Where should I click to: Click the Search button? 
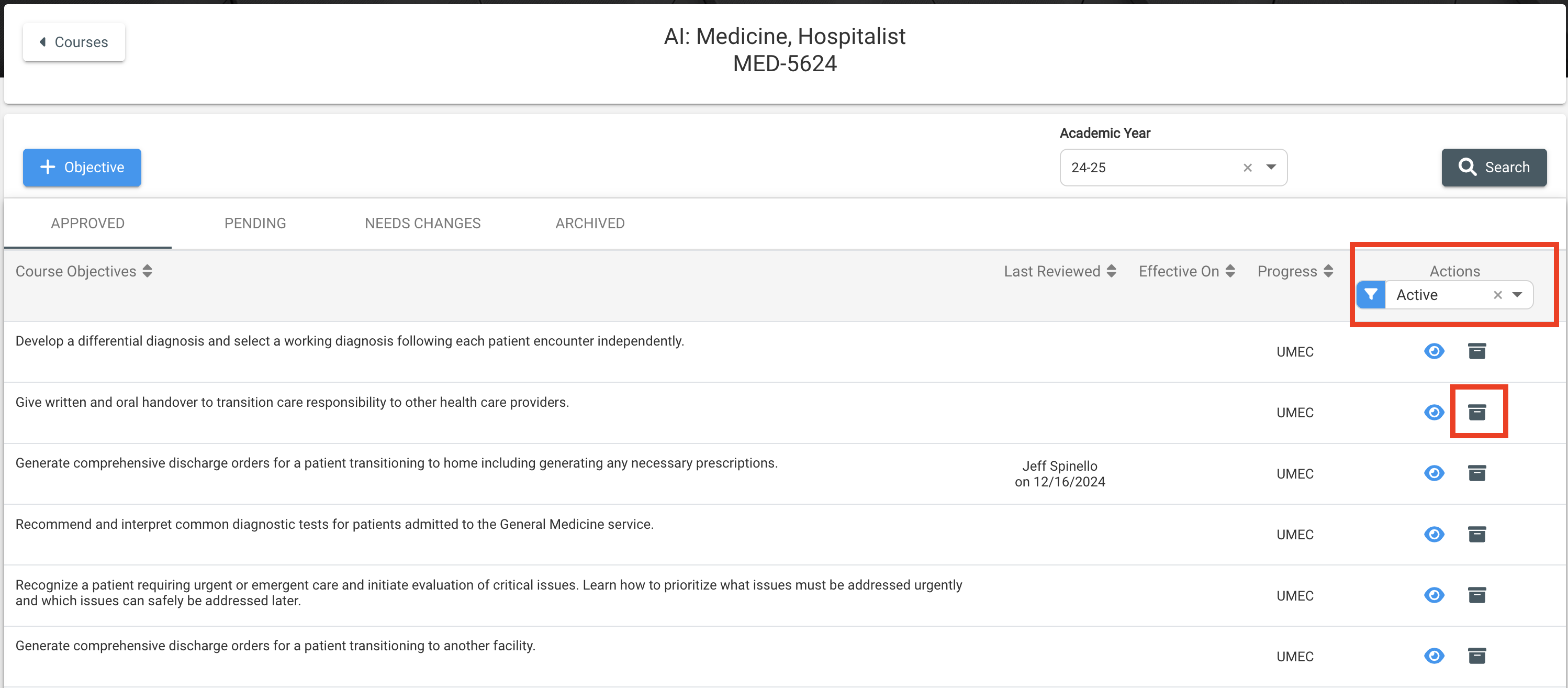1494,168
